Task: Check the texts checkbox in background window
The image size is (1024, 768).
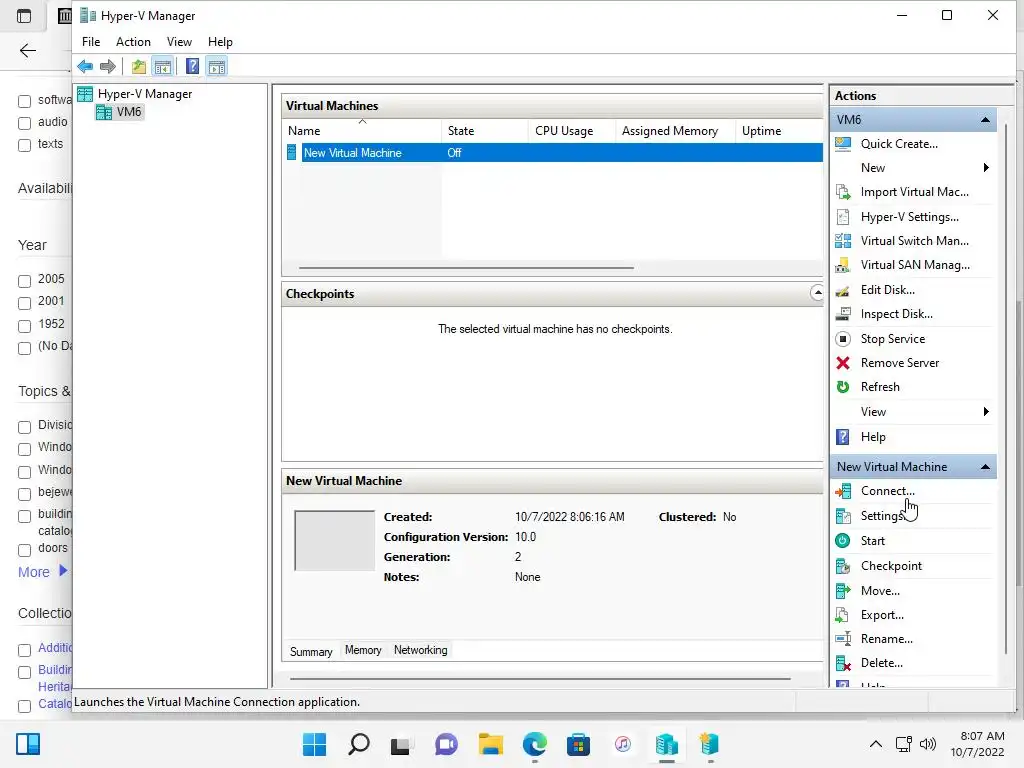Action: (x=24, y=146)
